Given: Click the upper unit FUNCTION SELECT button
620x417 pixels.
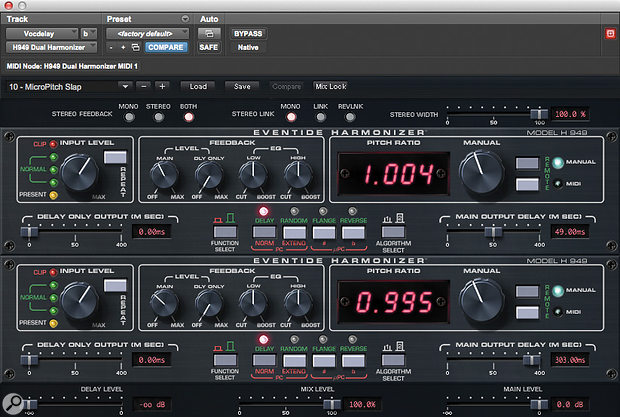Looking at the screenshot, I should (225, 232).
